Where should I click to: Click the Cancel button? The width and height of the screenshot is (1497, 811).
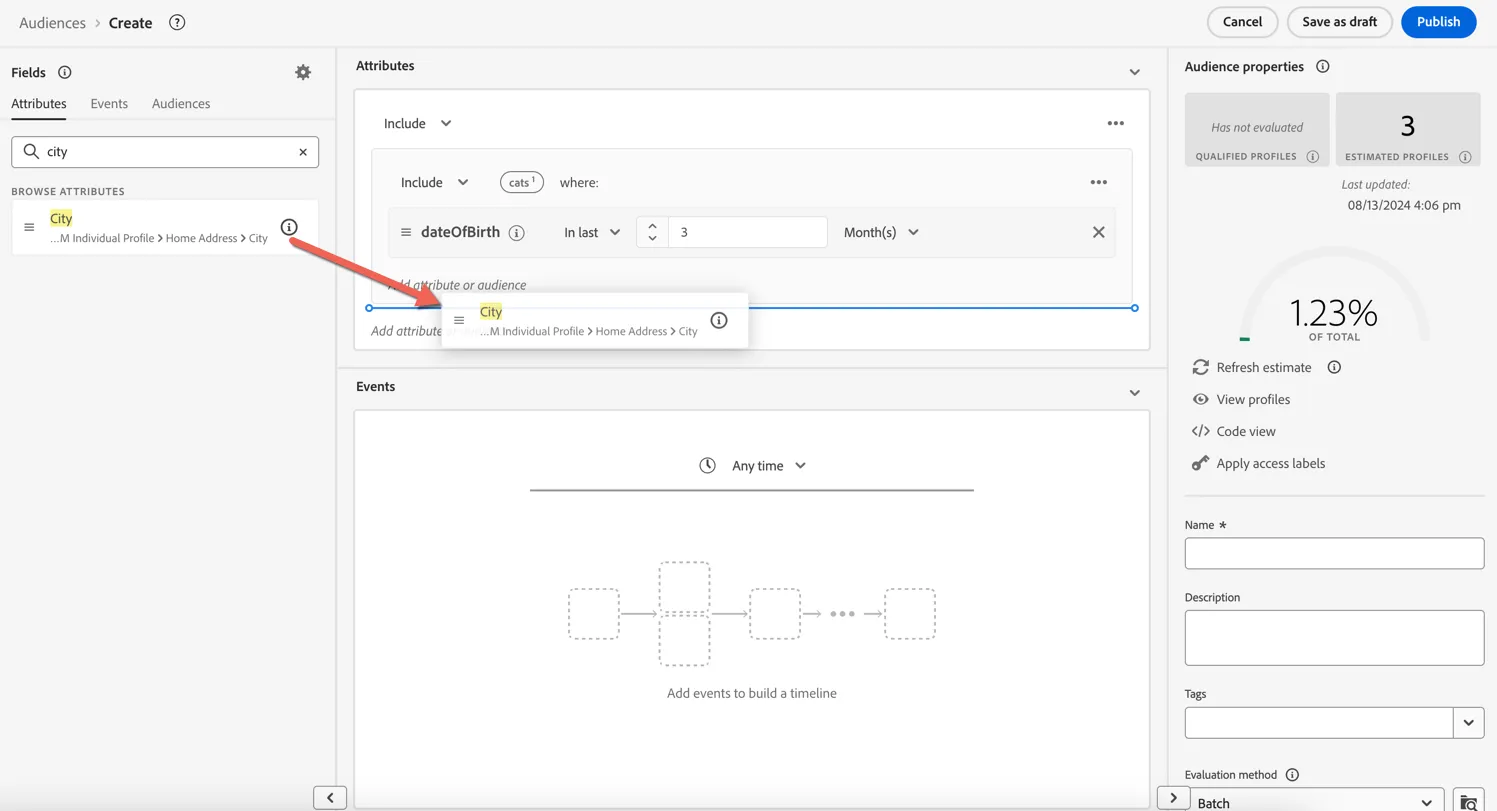1242,22
